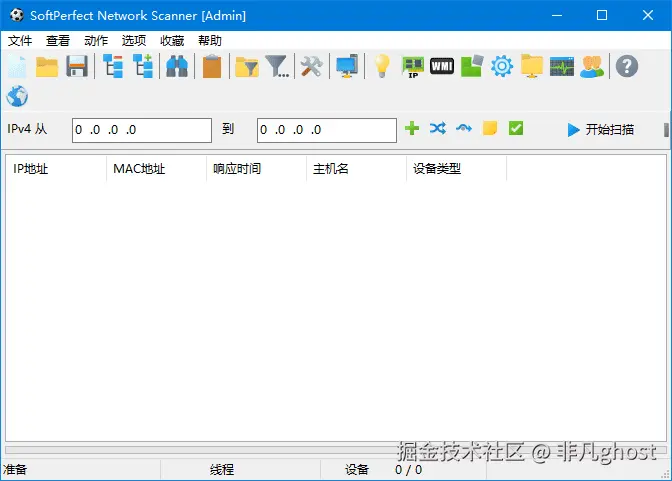Open the 查看 menu
This screenshot has height=481, width=672.
[x=57, y=41]
